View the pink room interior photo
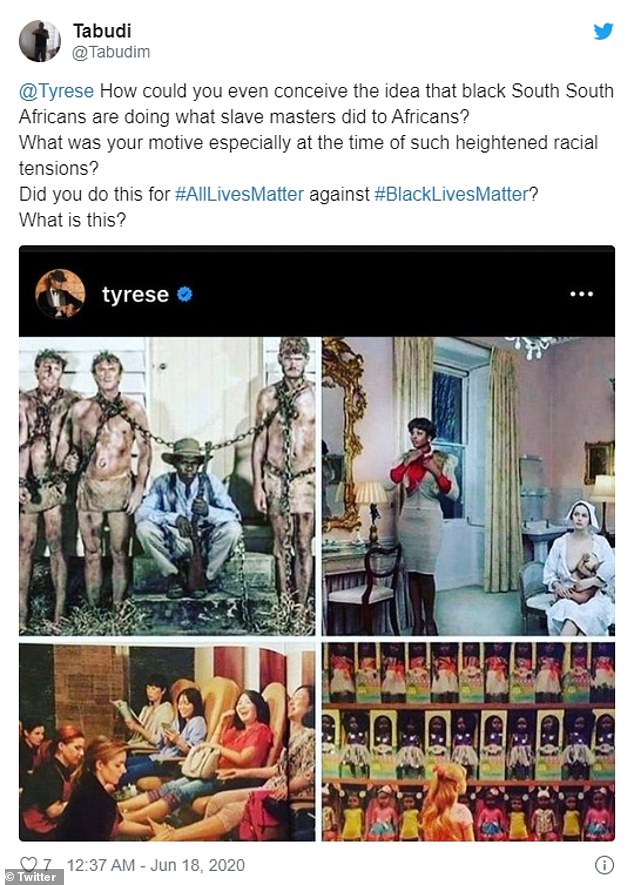This screenshot has height=885, width=634. pos(469,487)
